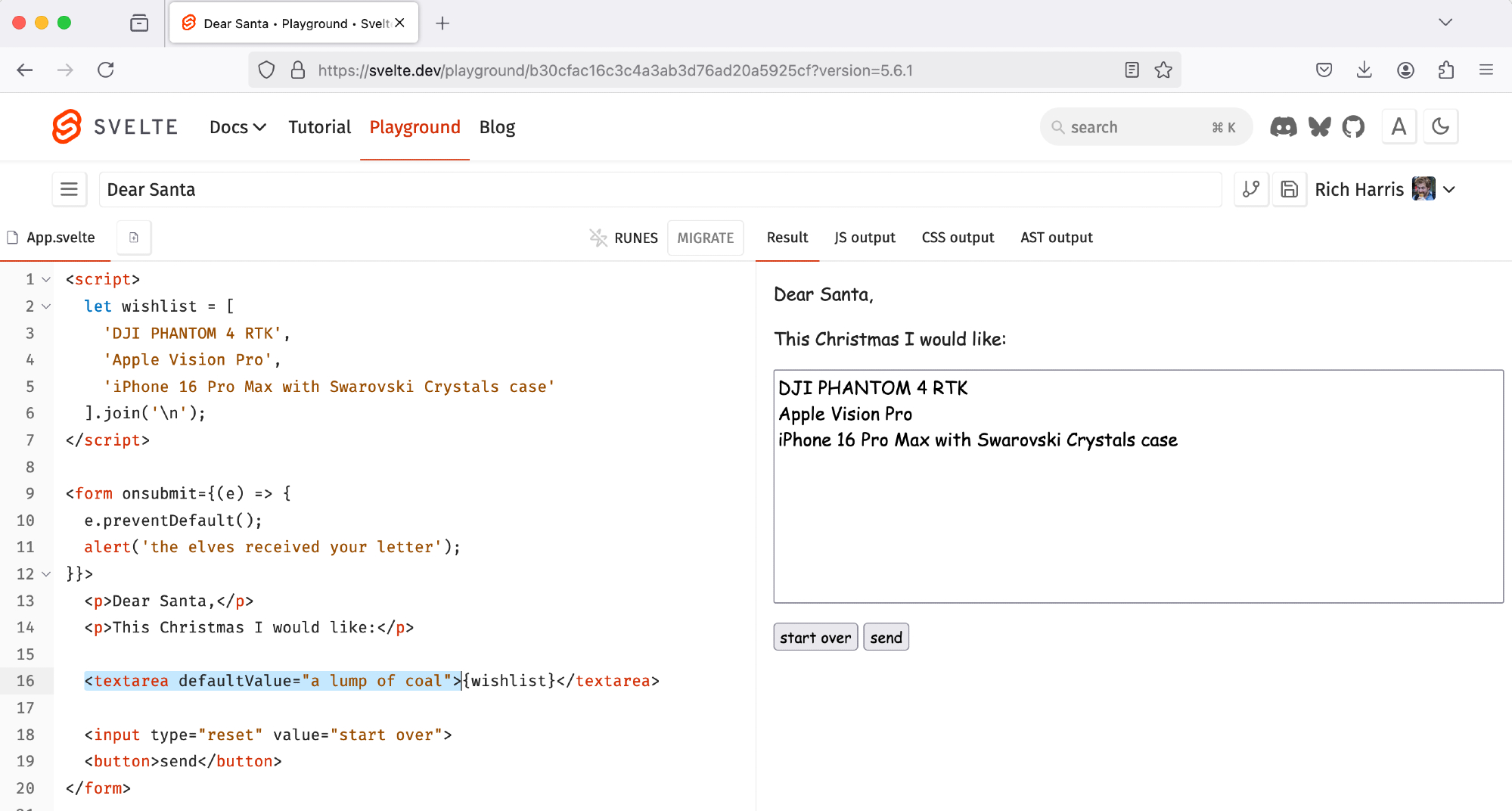Click the font size 'A' icon

1399,127
